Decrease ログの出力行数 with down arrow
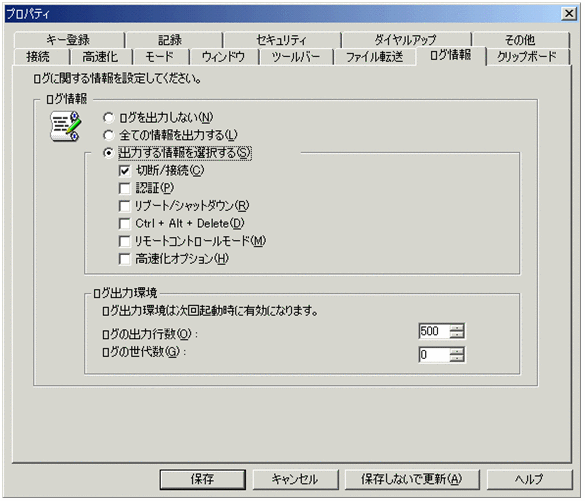The image size is (585, 501). pos(457,335)
